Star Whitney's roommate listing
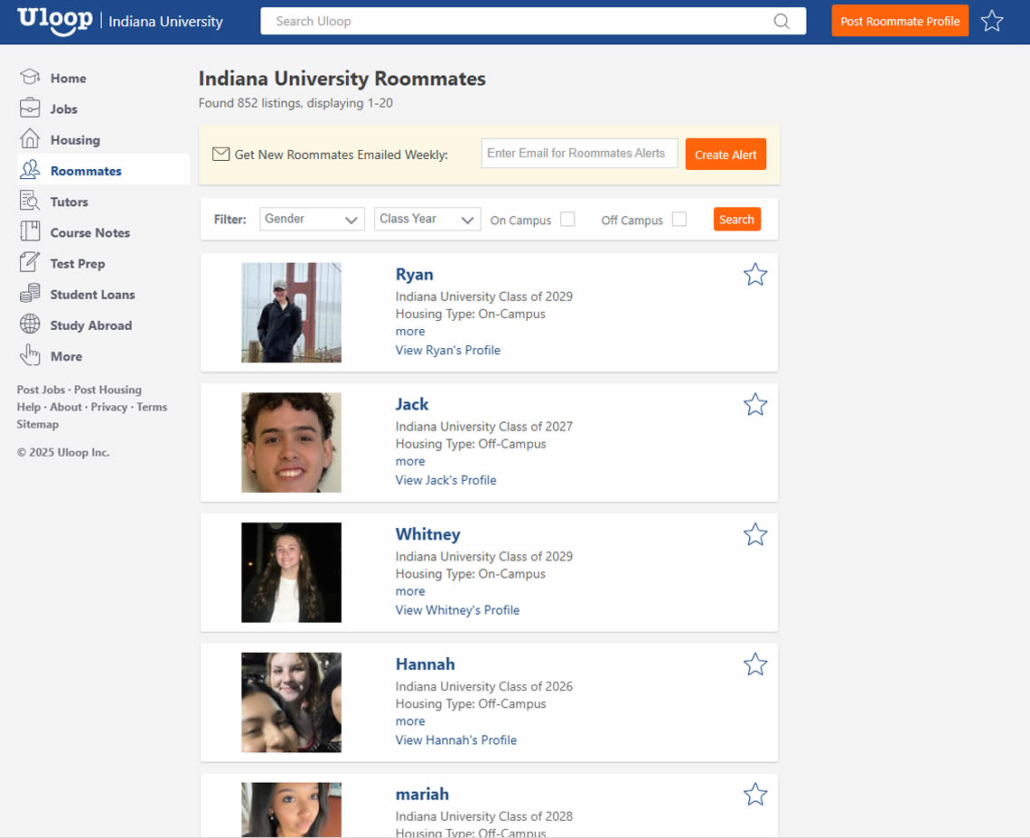The image size is (1030, 838). coord(755,534)
